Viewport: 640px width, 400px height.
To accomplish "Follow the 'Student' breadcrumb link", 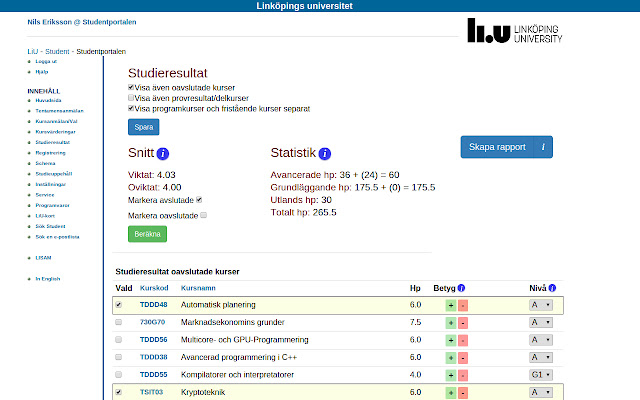I will (x=57, y=51).
